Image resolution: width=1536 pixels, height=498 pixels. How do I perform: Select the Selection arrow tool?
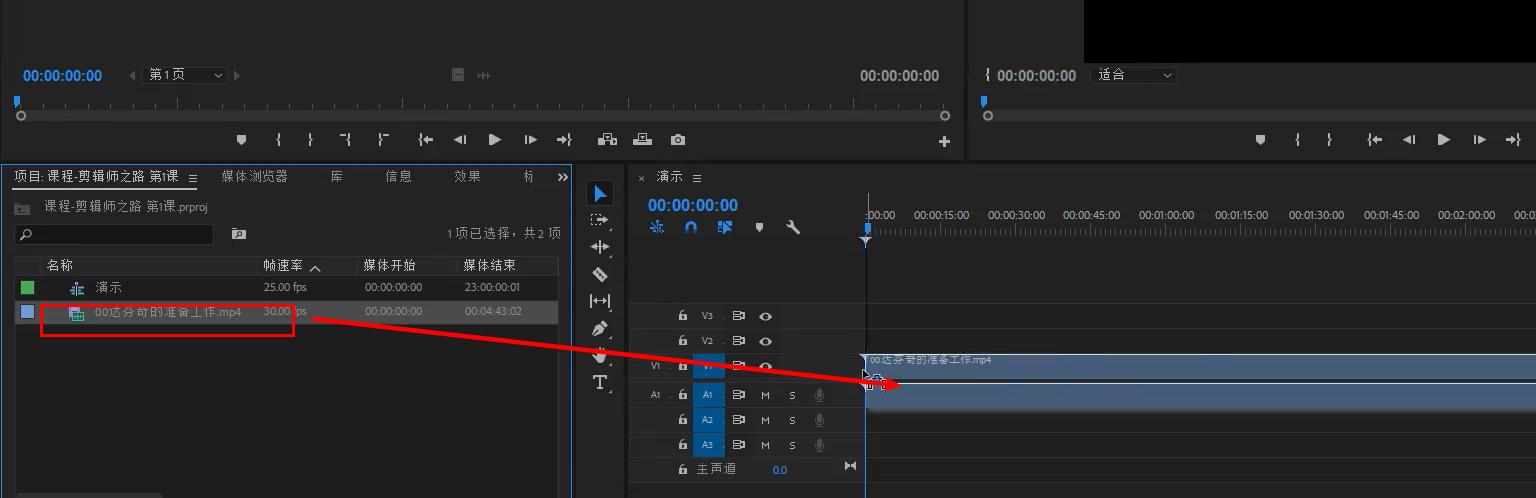600,193
